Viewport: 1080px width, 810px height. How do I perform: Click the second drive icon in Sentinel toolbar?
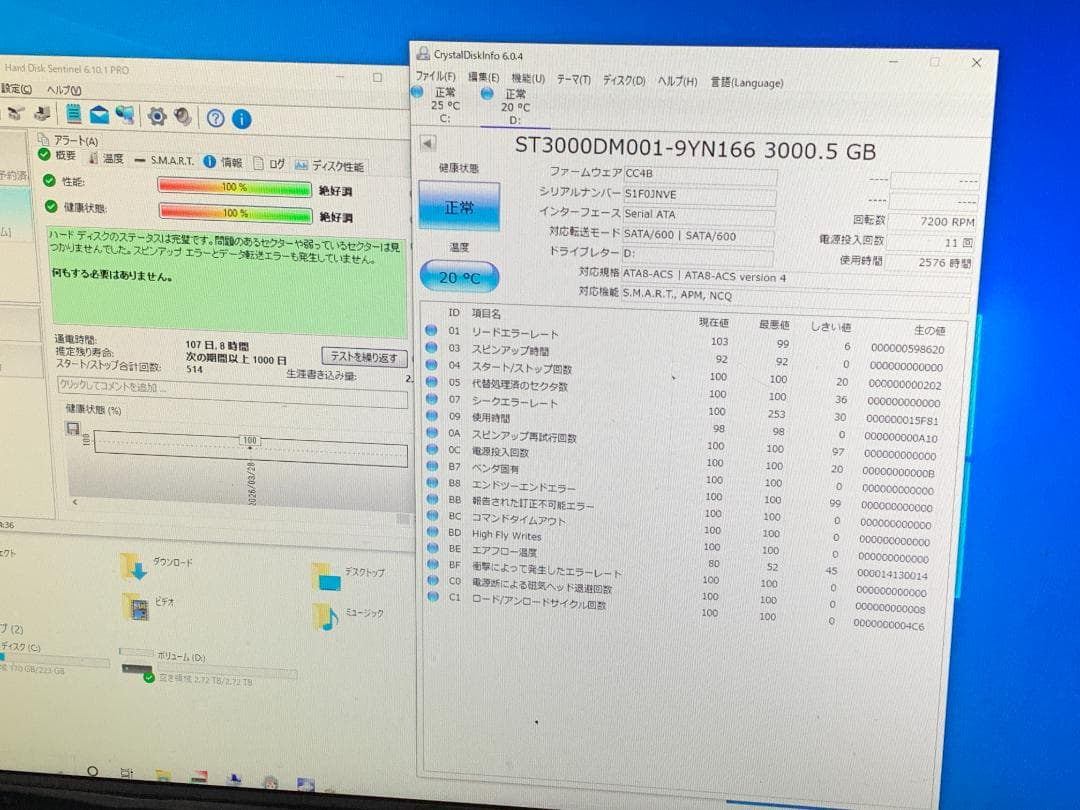[x=42, y=113]
